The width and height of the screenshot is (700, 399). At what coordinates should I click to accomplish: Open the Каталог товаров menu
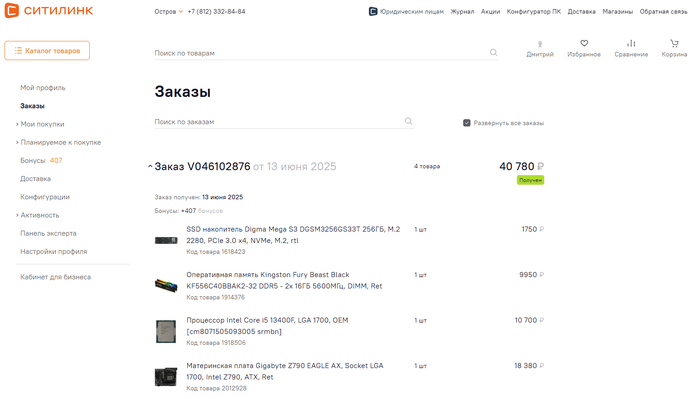[47, 50]
